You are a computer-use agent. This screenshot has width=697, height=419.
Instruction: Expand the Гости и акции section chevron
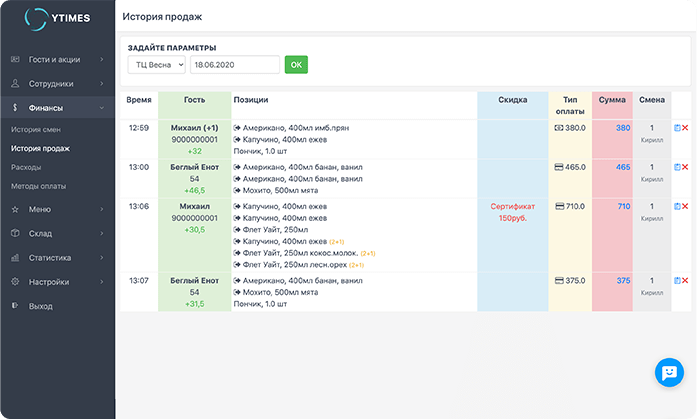(x=102, y=59)
